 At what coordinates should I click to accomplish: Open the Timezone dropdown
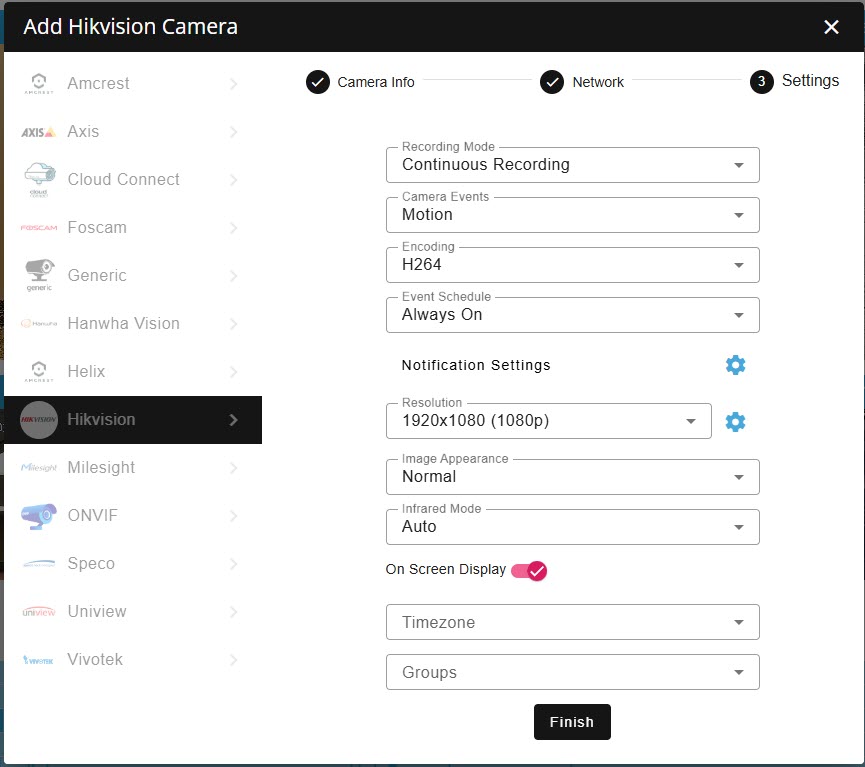point(572,622)
